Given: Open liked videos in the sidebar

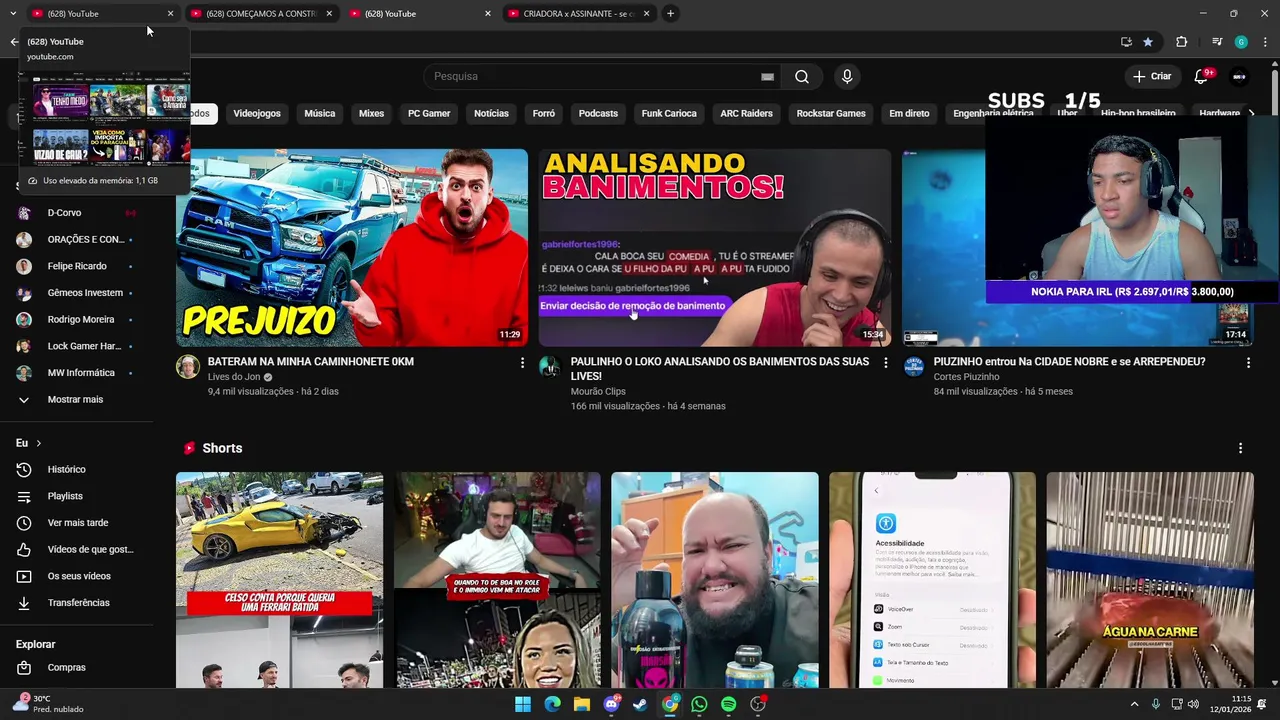Looking at the screenshot, I should click(x=80, y=549).
